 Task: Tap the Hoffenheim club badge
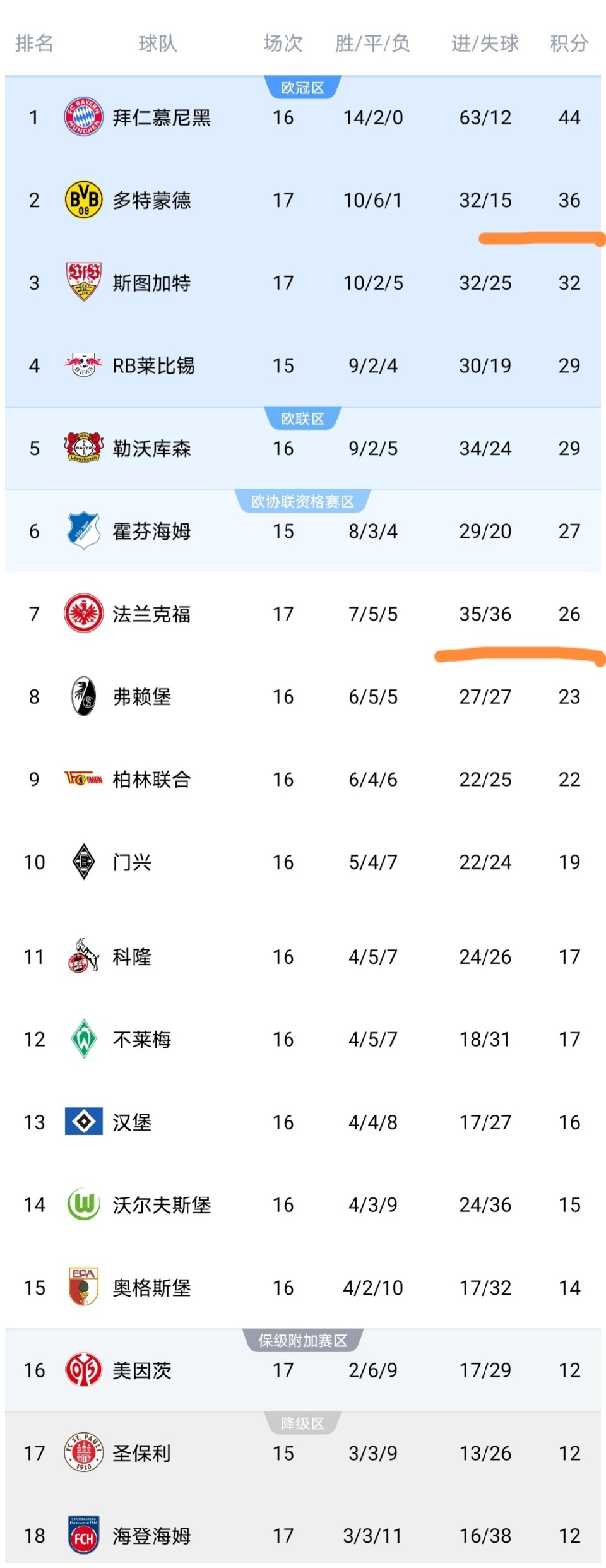[83, 530]
